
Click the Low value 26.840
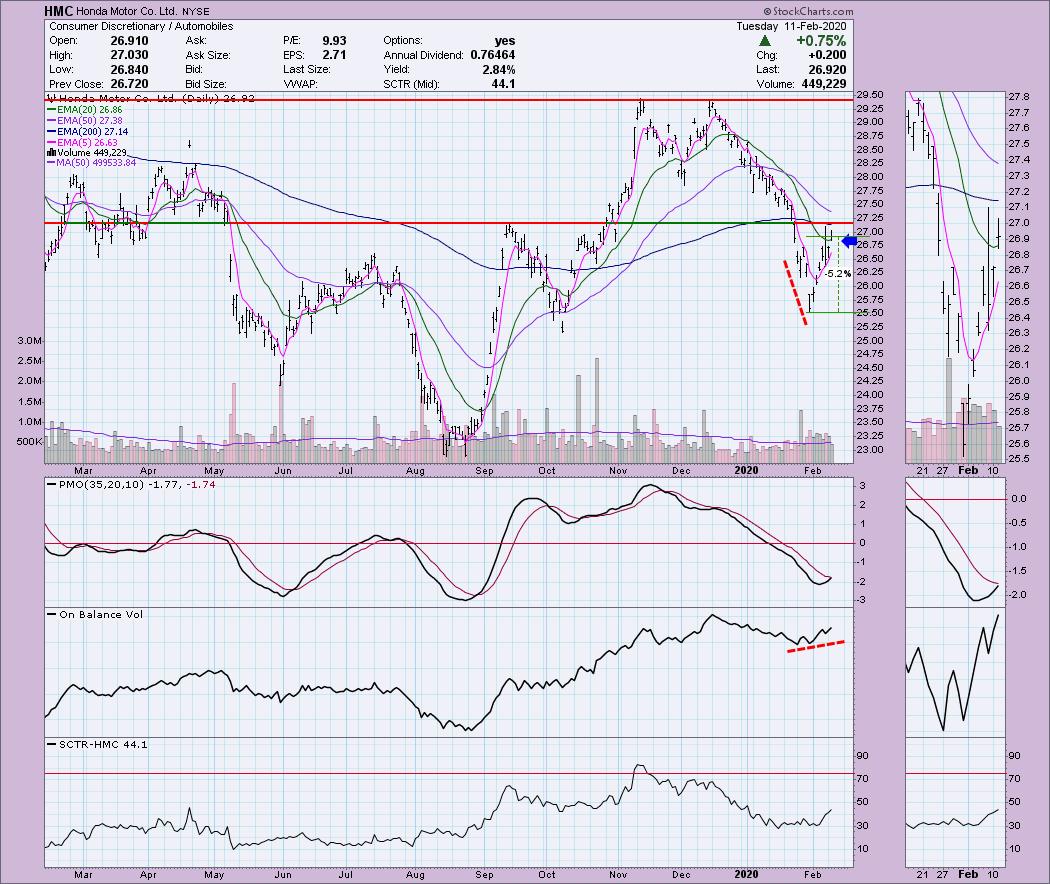click(129, 70)
